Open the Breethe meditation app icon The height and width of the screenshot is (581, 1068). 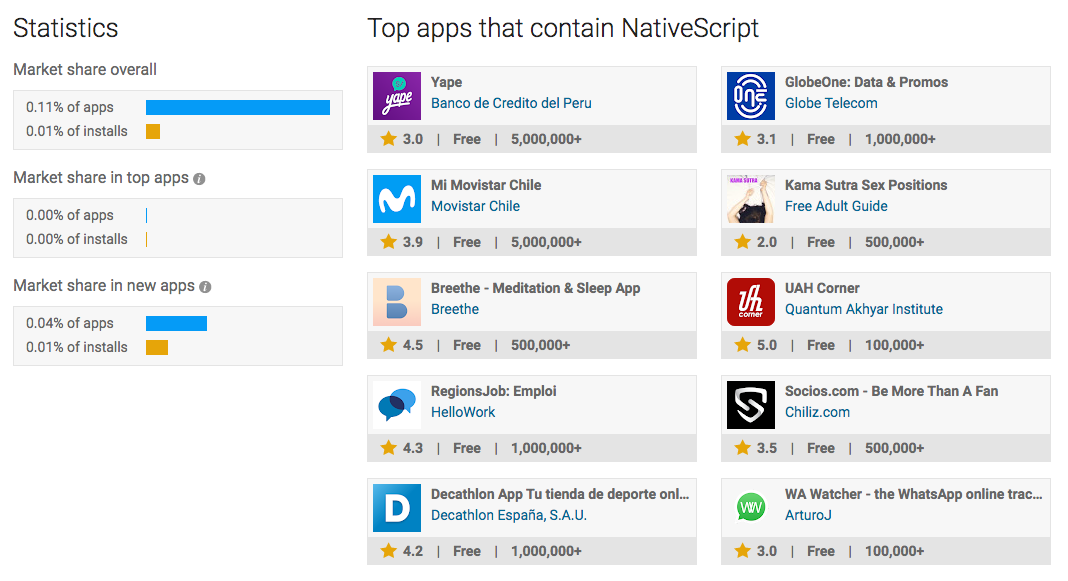pos(396,301)
